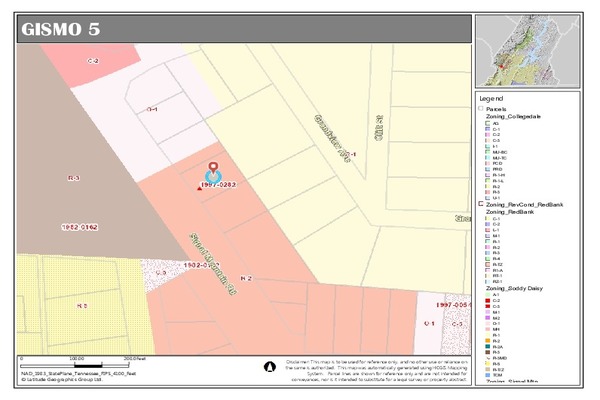Toggle the Zoning_RevCond_RedBank checkbox in legend
Viewport: 600px width, 400px height.
click(481, 203)
